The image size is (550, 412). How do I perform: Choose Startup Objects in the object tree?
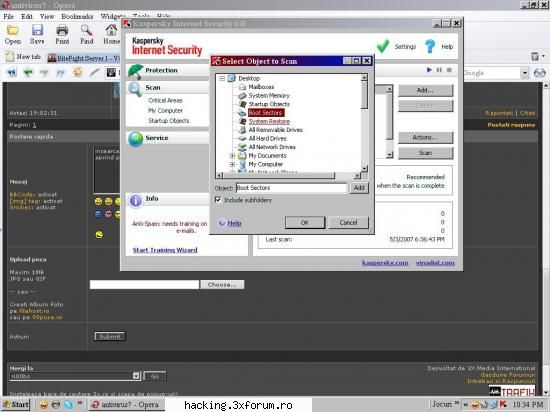(x=269, y=104)
